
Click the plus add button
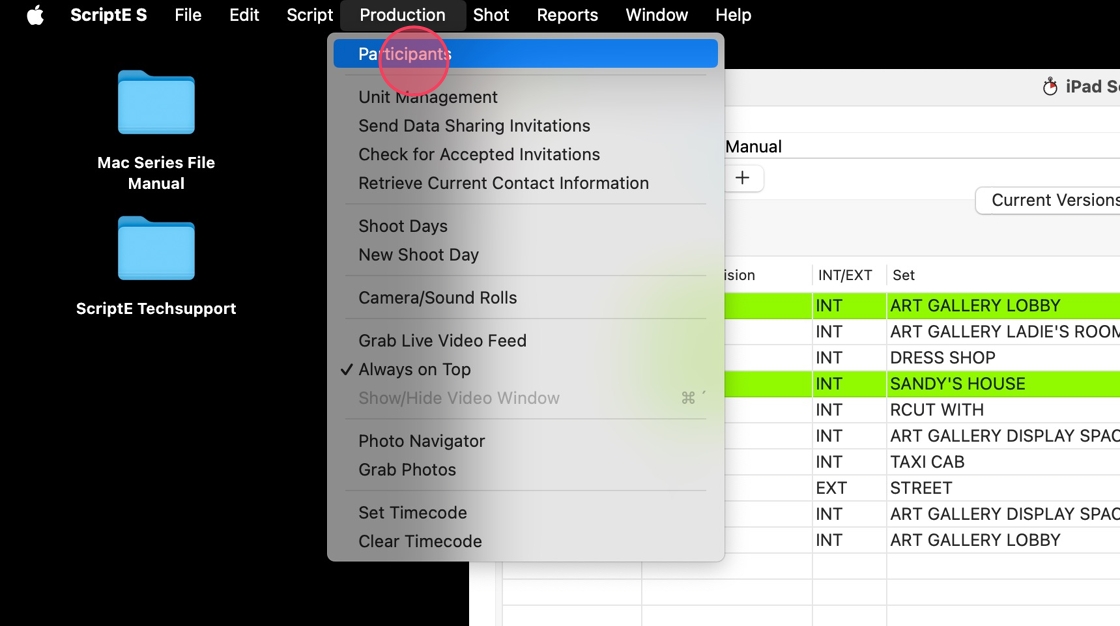[x=742, y=178]
